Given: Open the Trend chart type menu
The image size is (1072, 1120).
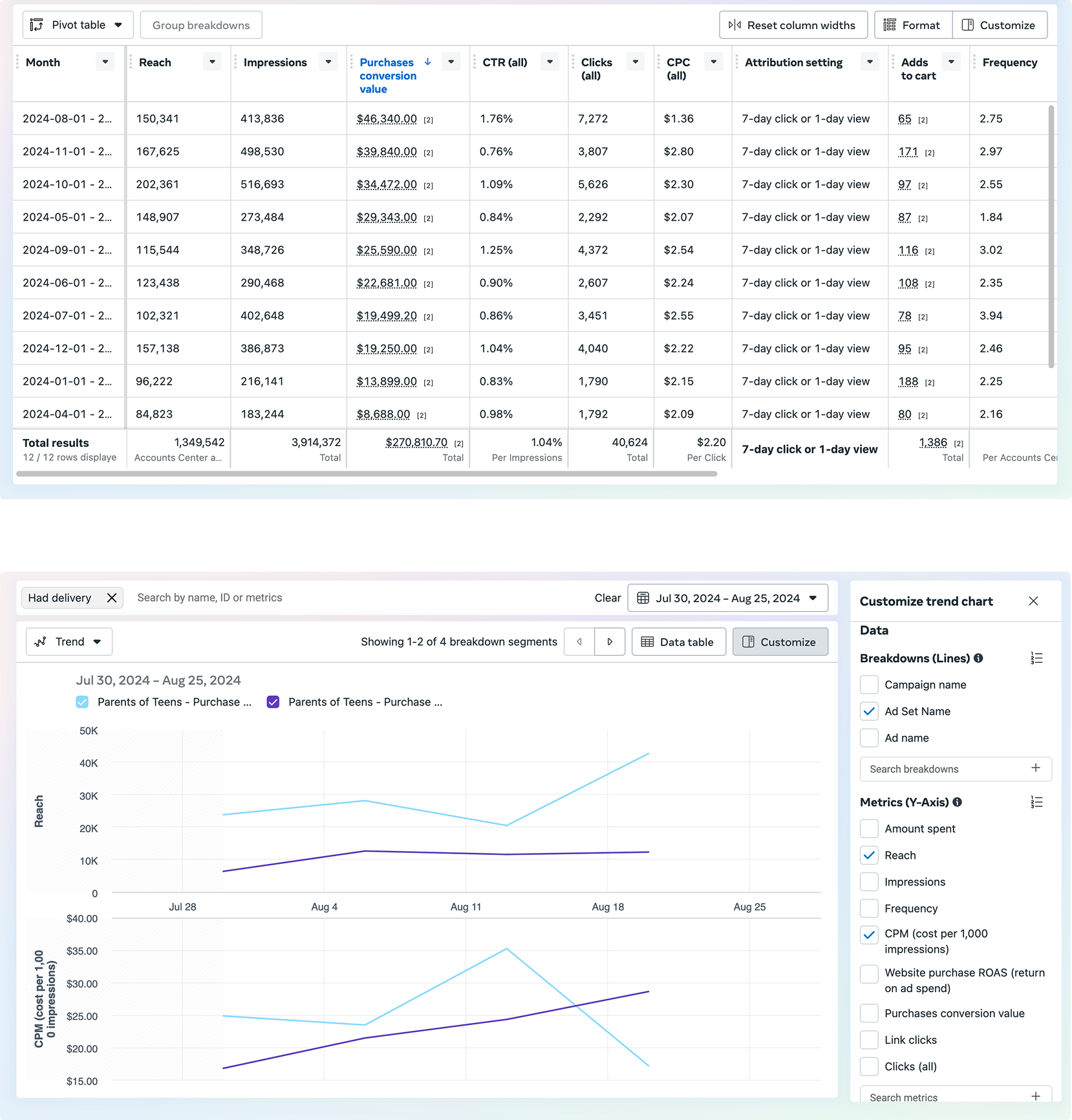Looking at the screenshot, I should [69, 642].
